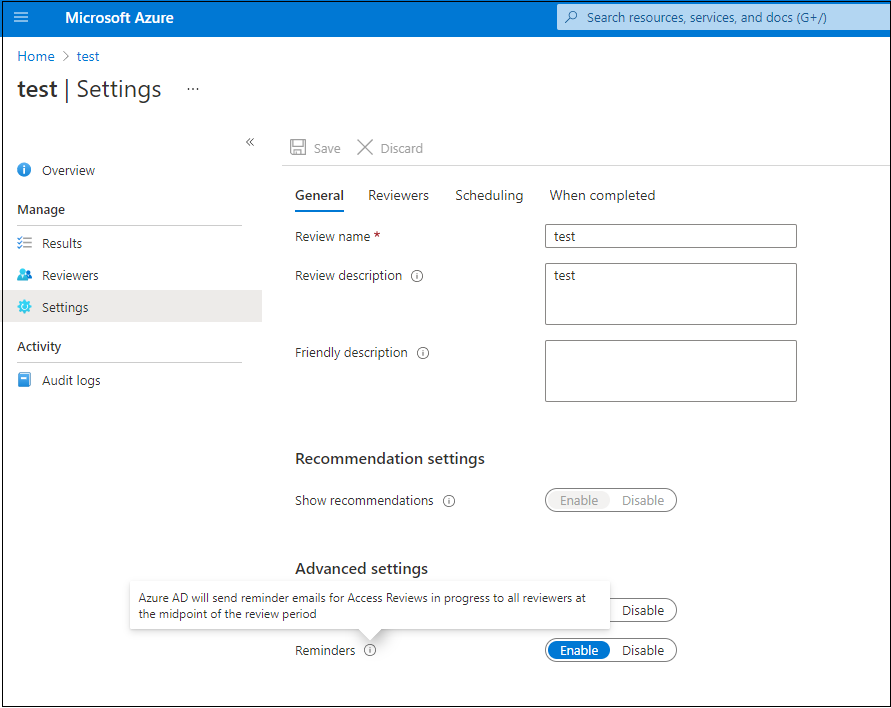The height and width of the screenshot is (708, 891).
Task: Click the Settings gear in the sidebar
Action: pos(64,307)
